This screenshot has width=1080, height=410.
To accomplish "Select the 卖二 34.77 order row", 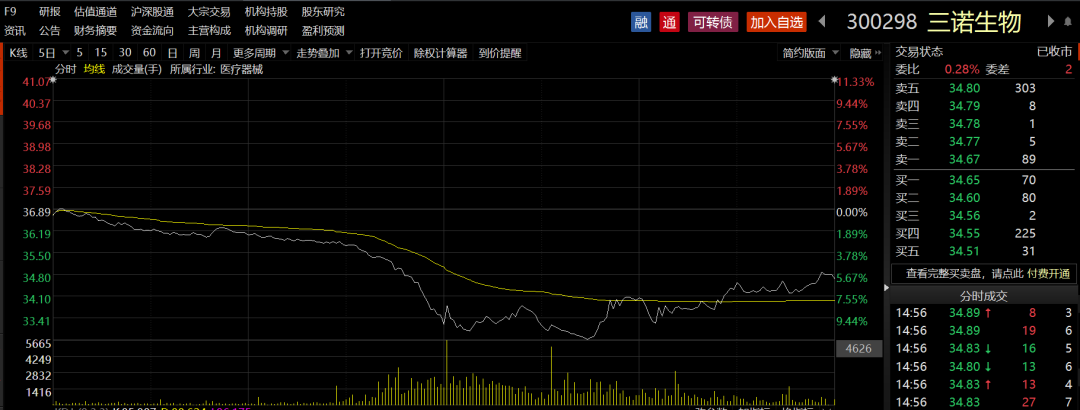I will pos(984,142).
